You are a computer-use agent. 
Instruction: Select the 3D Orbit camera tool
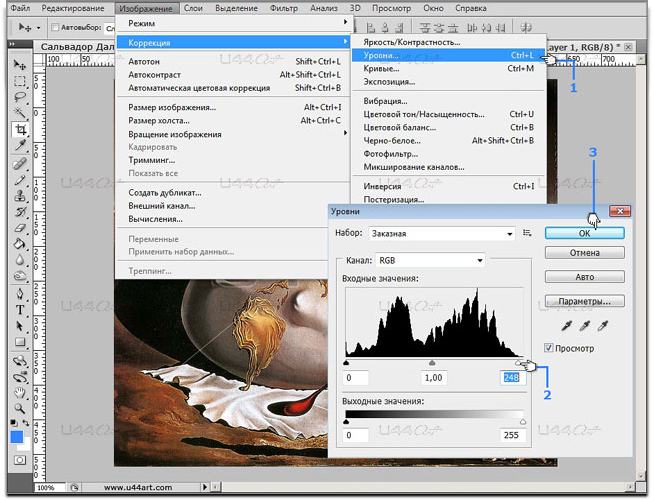20,377
